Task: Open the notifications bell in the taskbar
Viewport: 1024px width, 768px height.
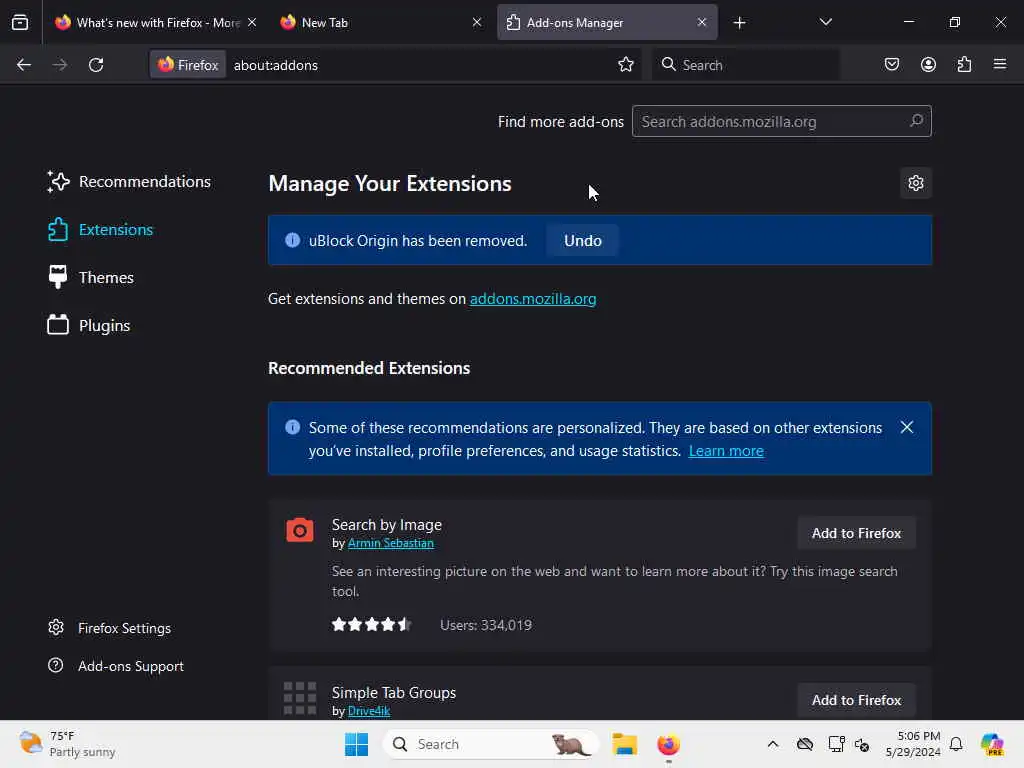Action: (x=956, y=744)
